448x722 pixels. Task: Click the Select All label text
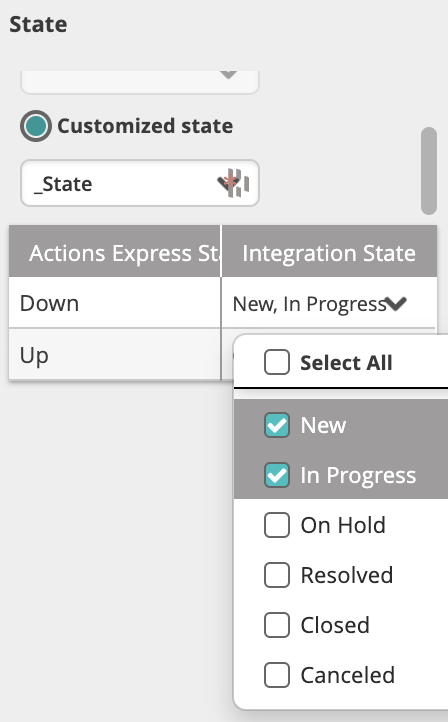pyautogui.click(x=346, y=362)
